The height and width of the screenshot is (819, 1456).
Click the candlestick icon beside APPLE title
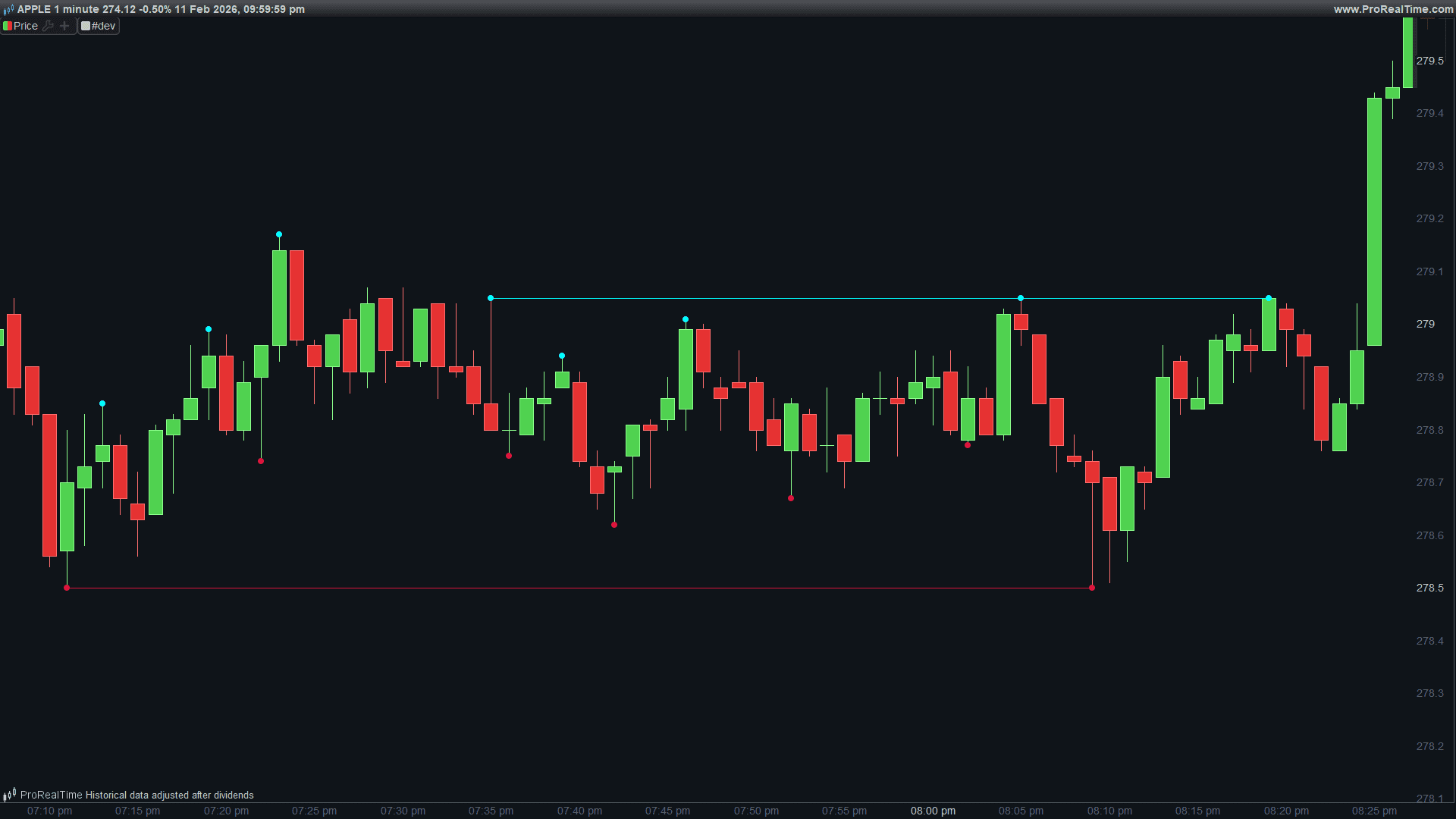click(8, 10)
